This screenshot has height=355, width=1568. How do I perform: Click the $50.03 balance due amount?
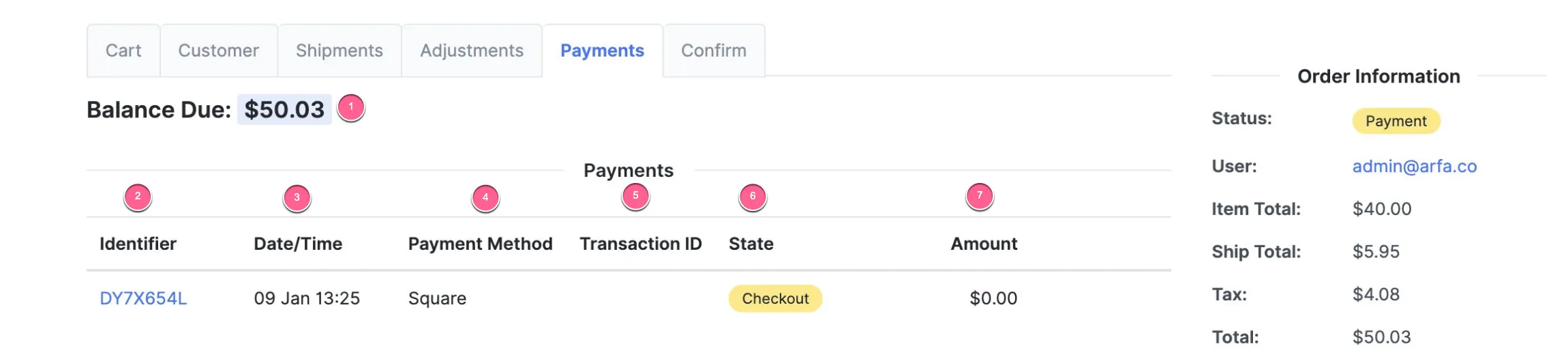[284, 109]
